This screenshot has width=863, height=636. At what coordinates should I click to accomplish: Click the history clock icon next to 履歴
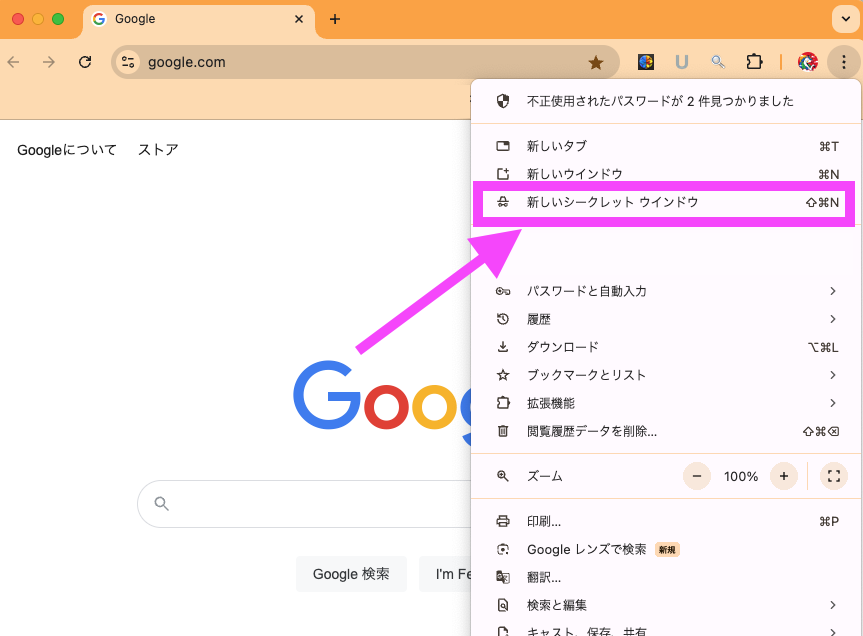coord(502,319)
